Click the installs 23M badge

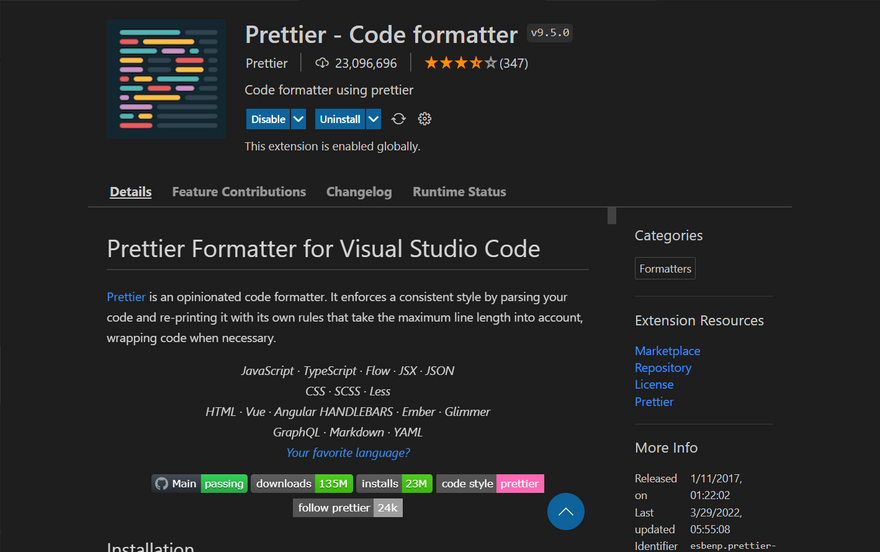click(394, 484)
